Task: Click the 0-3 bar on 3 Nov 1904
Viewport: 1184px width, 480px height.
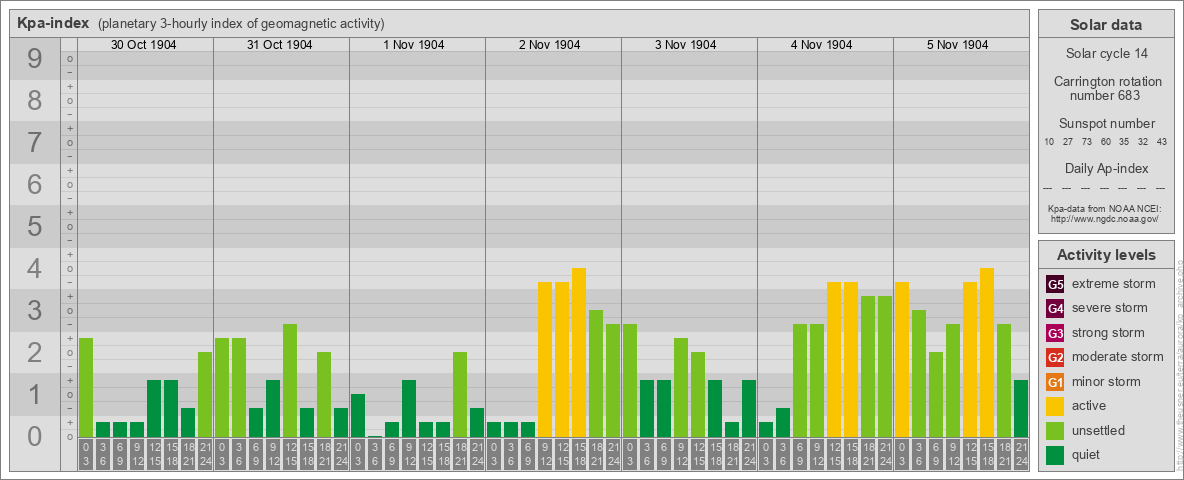Action: click(x=629, y=380)
